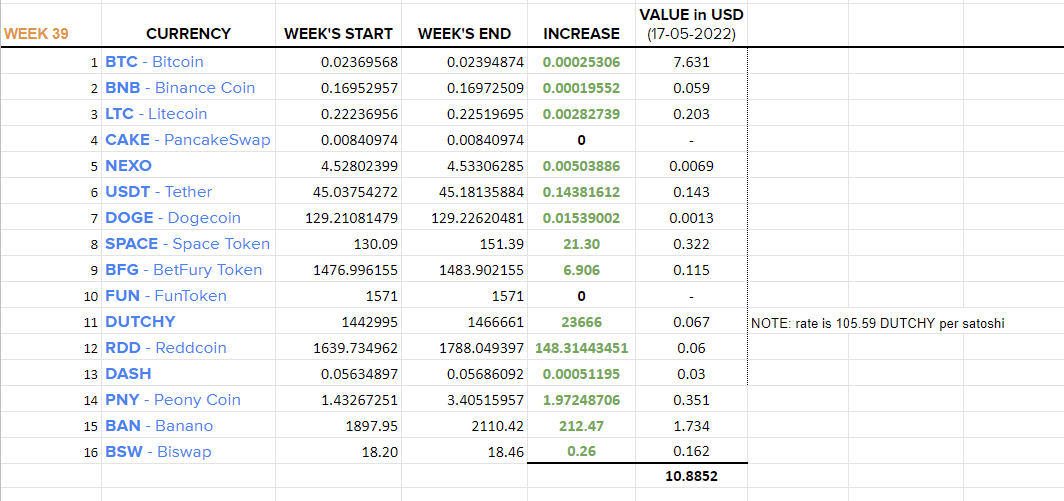Click the DOGE - Dogecoin cell

pos(188,218)
